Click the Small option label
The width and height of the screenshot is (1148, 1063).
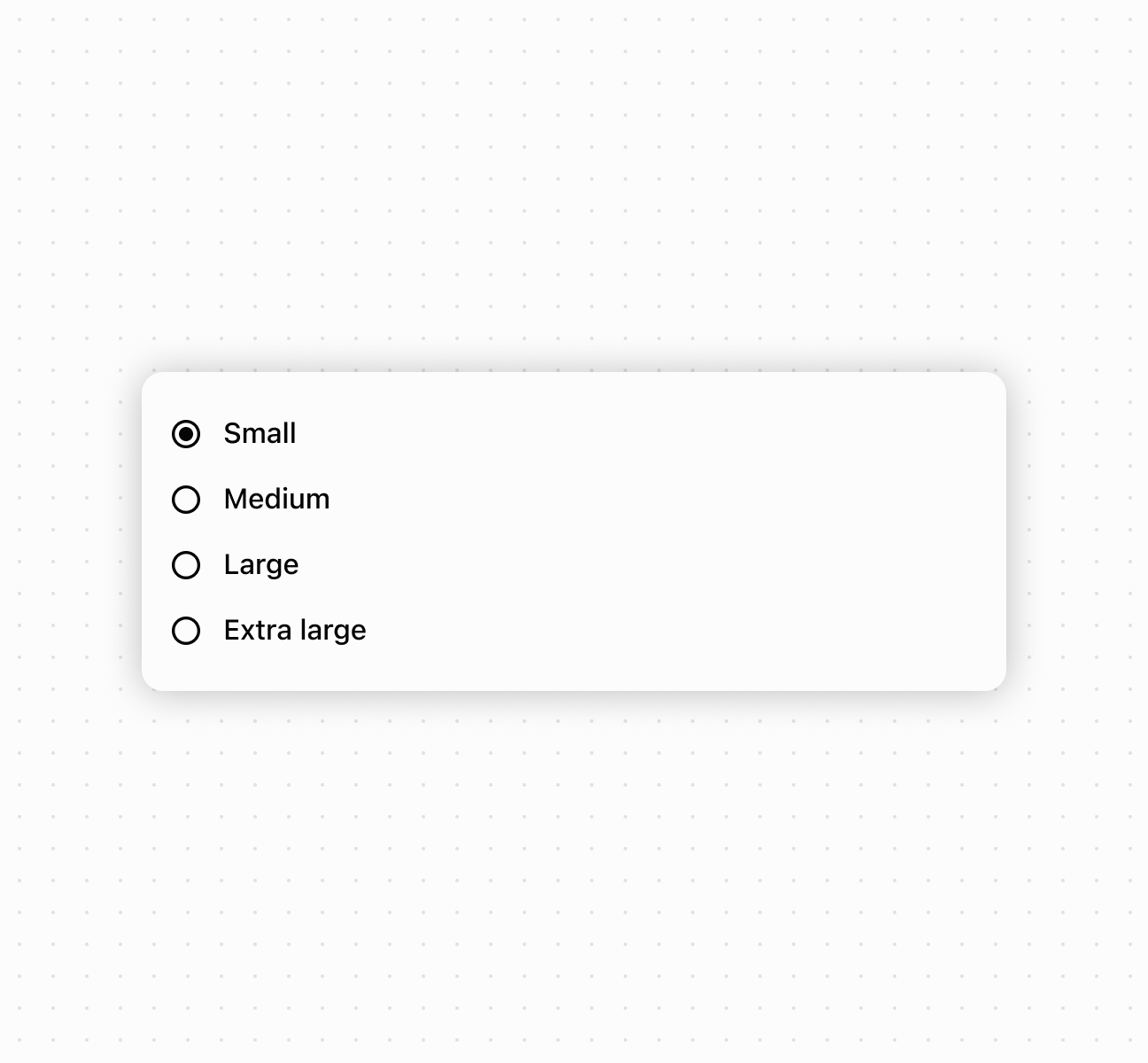[260, 434]
